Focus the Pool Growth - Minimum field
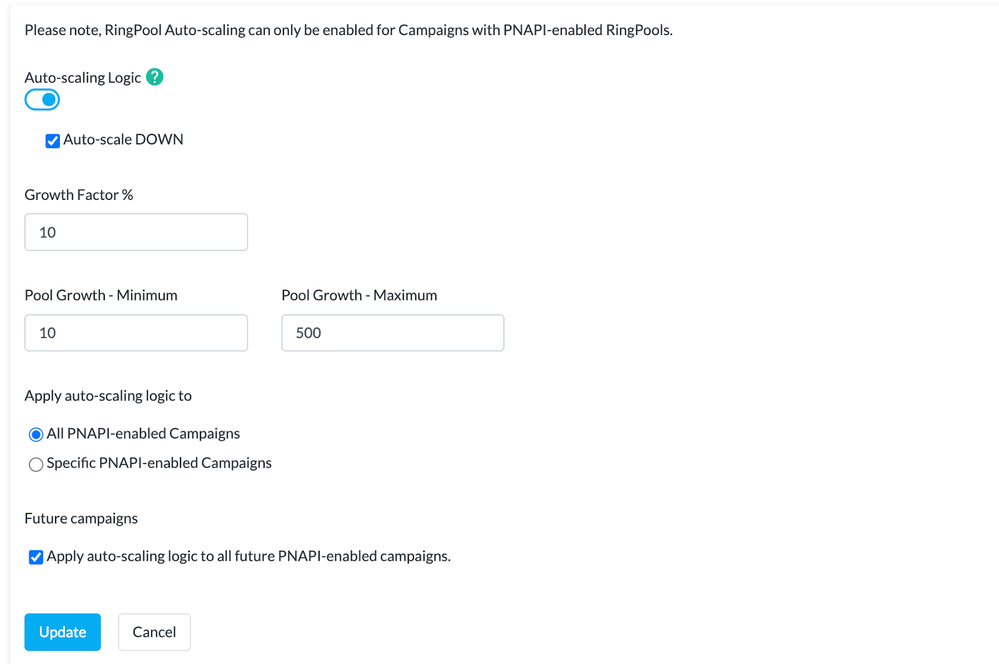Screen dimensions: 999x664 point(136,333)
